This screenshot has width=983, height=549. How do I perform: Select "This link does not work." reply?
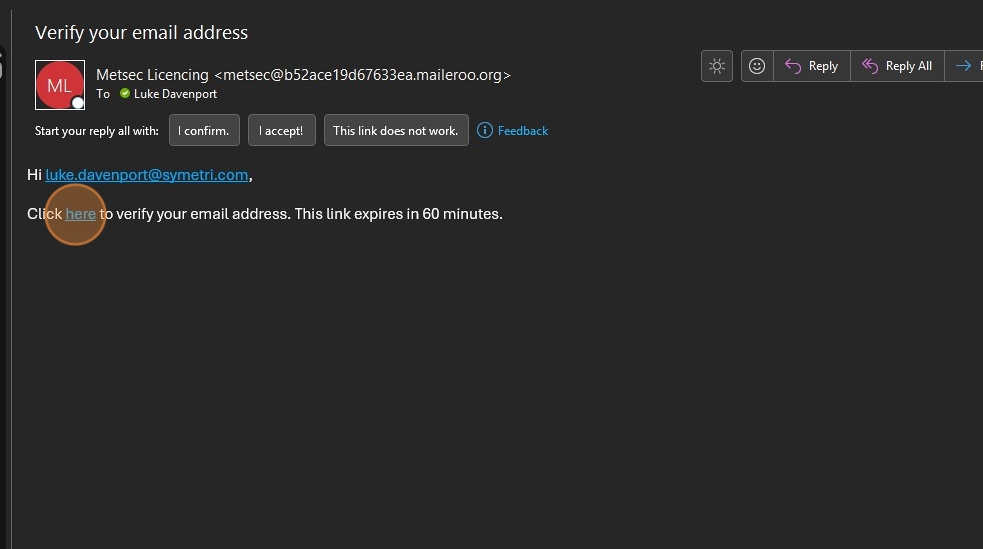pyautogui.click(x=395, y=130)
